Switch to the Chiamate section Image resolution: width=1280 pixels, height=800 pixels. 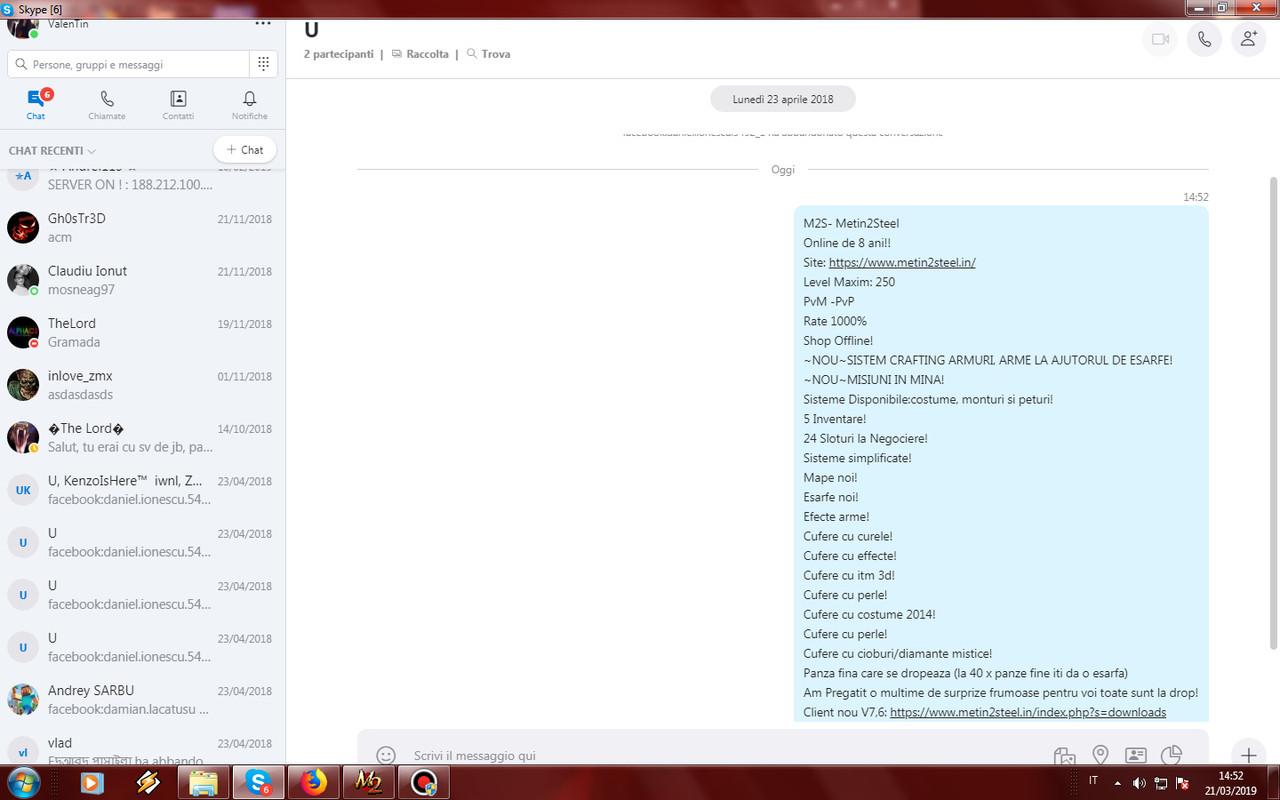(x=107, y=104)
